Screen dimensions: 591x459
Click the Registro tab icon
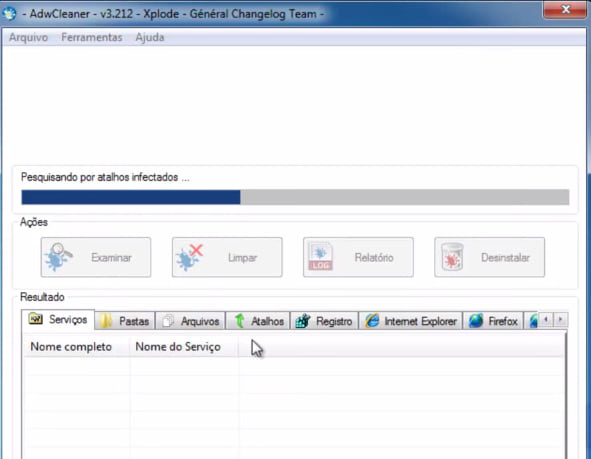(x=303, y=321)
